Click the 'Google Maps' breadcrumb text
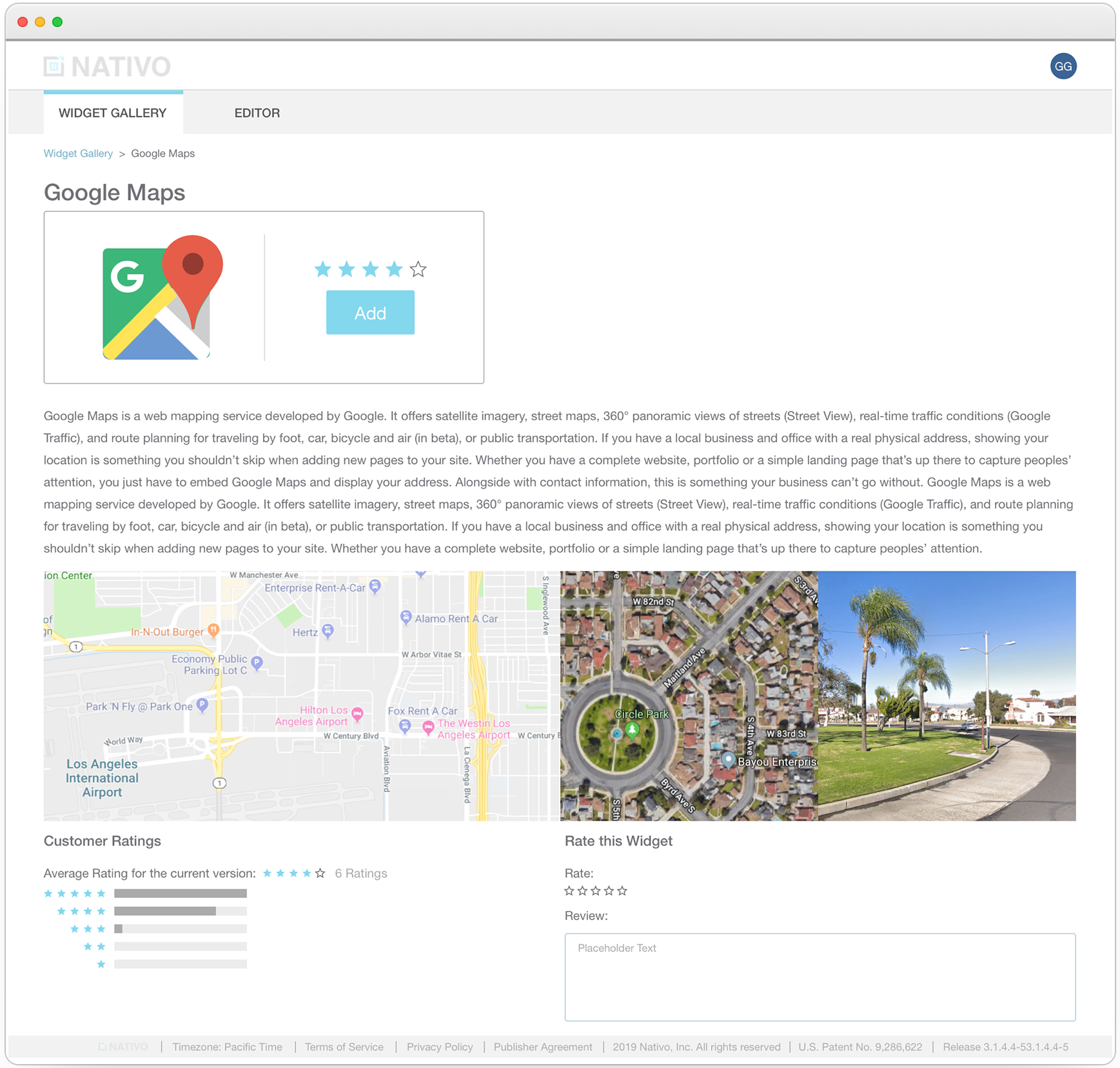 pos(163,153)
